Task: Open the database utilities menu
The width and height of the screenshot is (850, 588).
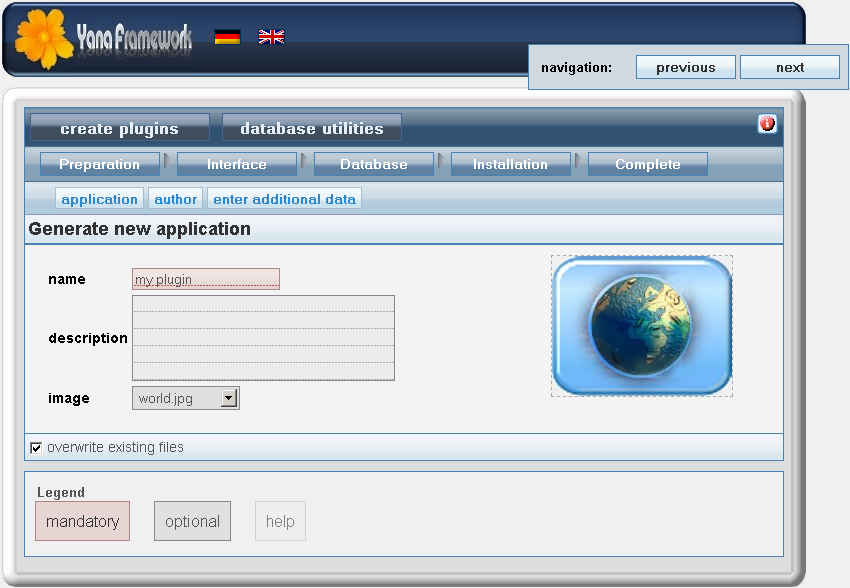Action: (312, 128)
